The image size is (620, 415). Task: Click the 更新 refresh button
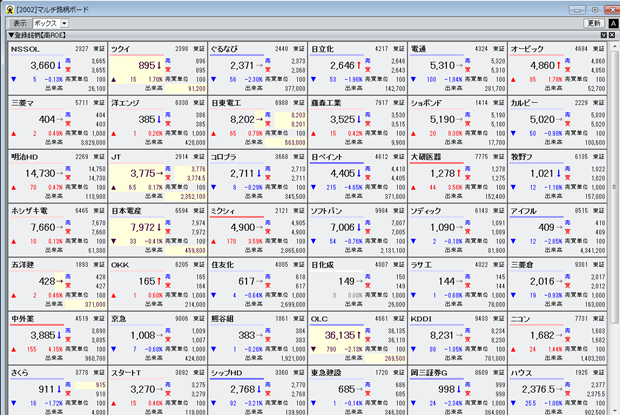[x=594, y=23]
